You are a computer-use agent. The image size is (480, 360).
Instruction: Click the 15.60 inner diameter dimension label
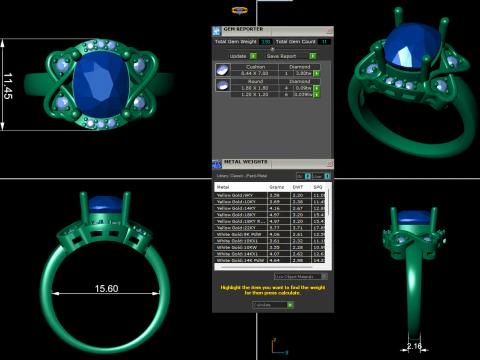click(106, 288)
